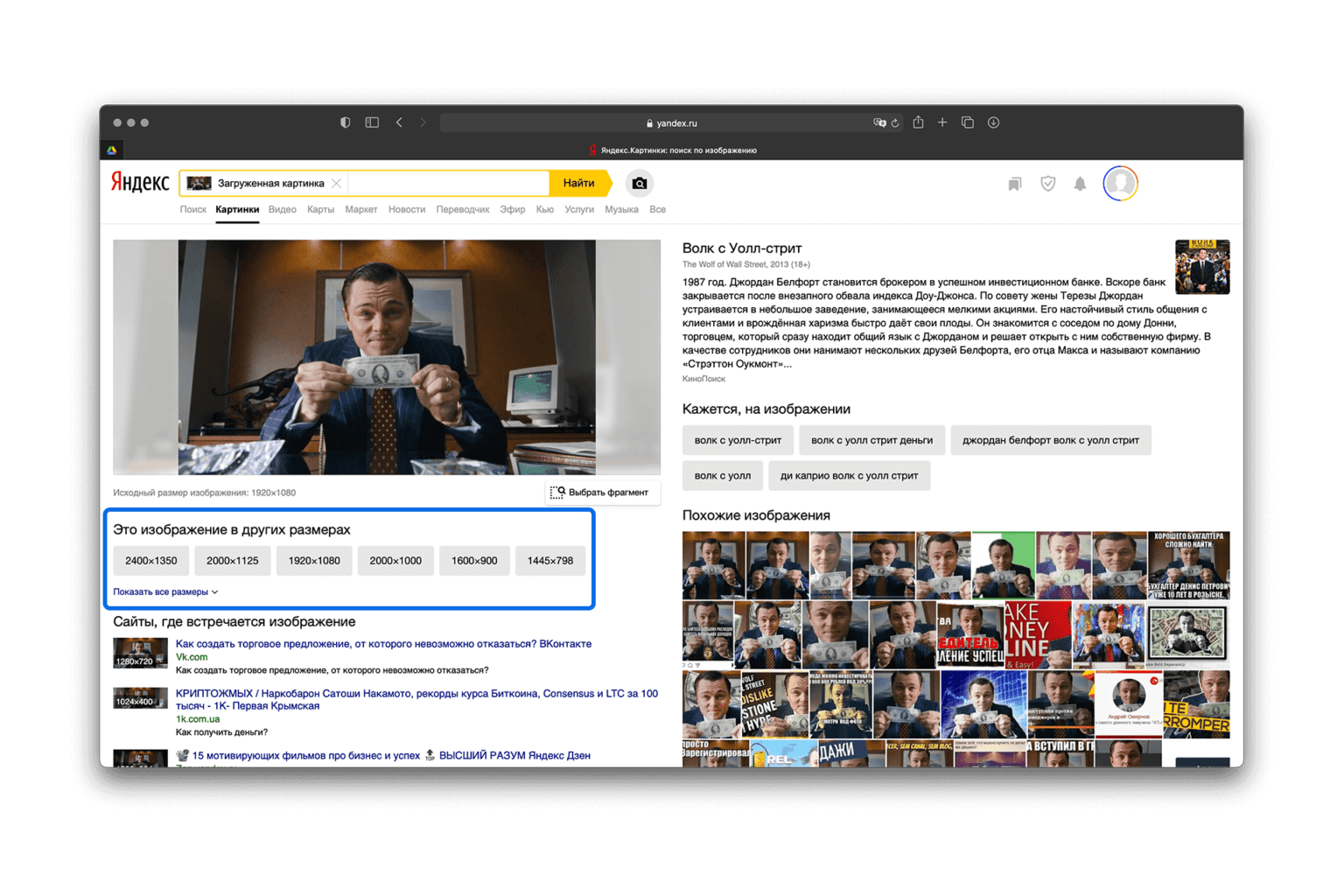Open the Все services menu
The width and height of the screenshot is (1344, 896).
pos(657,209)
